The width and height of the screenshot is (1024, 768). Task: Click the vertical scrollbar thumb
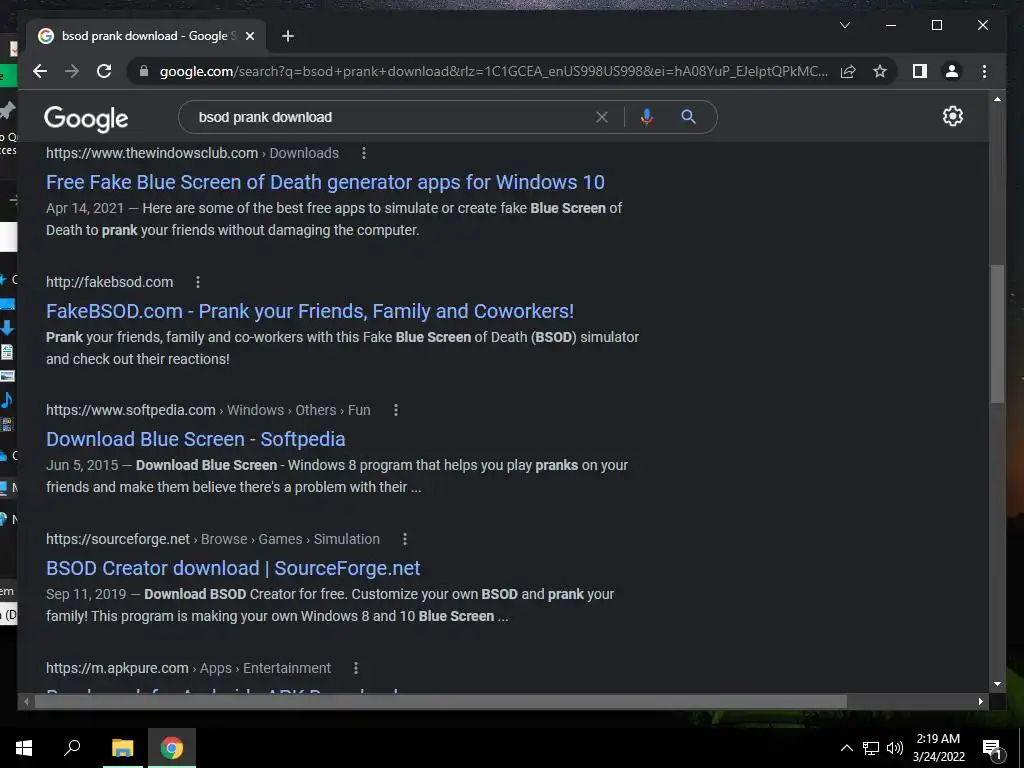click(997, 333)
